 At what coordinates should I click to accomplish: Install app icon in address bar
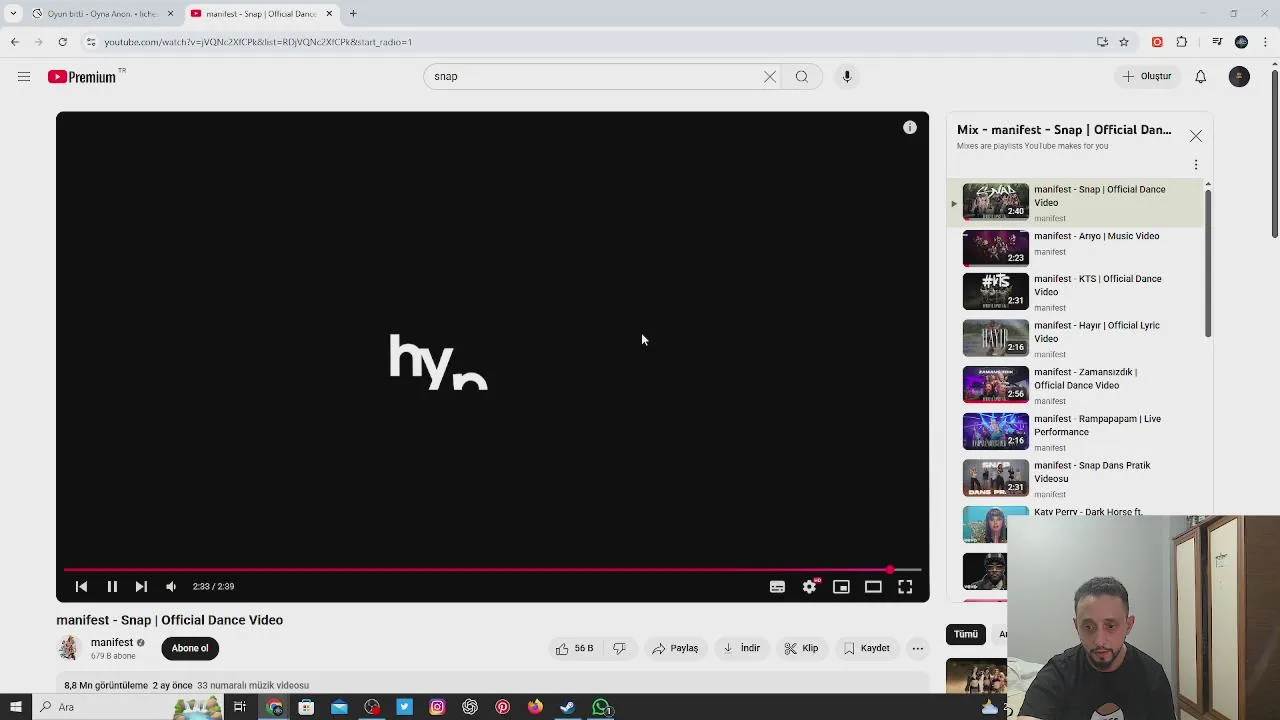(x=1102, y=42)
